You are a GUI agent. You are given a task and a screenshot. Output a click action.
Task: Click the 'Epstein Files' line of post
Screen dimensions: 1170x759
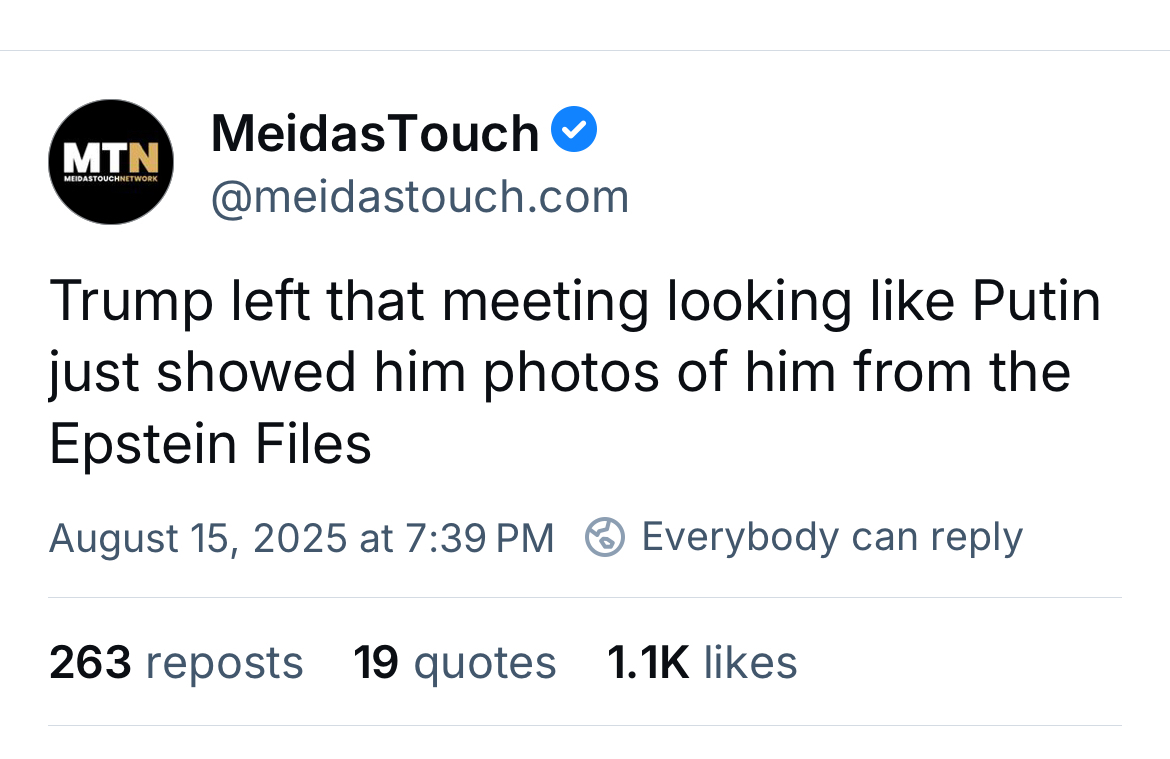[x=210, y=444]
